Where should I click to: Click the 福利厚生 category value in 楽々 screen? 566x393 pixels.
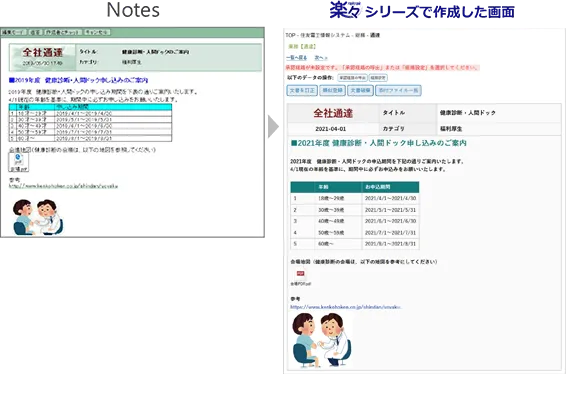pos(451,129)
